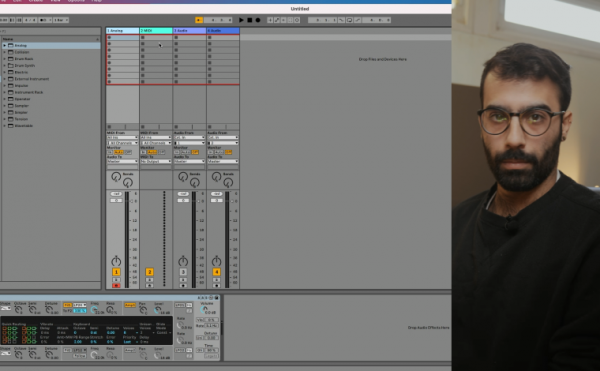This screenshot has width=600, height=371.
Task: Click the pan knob on track 3
Action: click(183, 261)
